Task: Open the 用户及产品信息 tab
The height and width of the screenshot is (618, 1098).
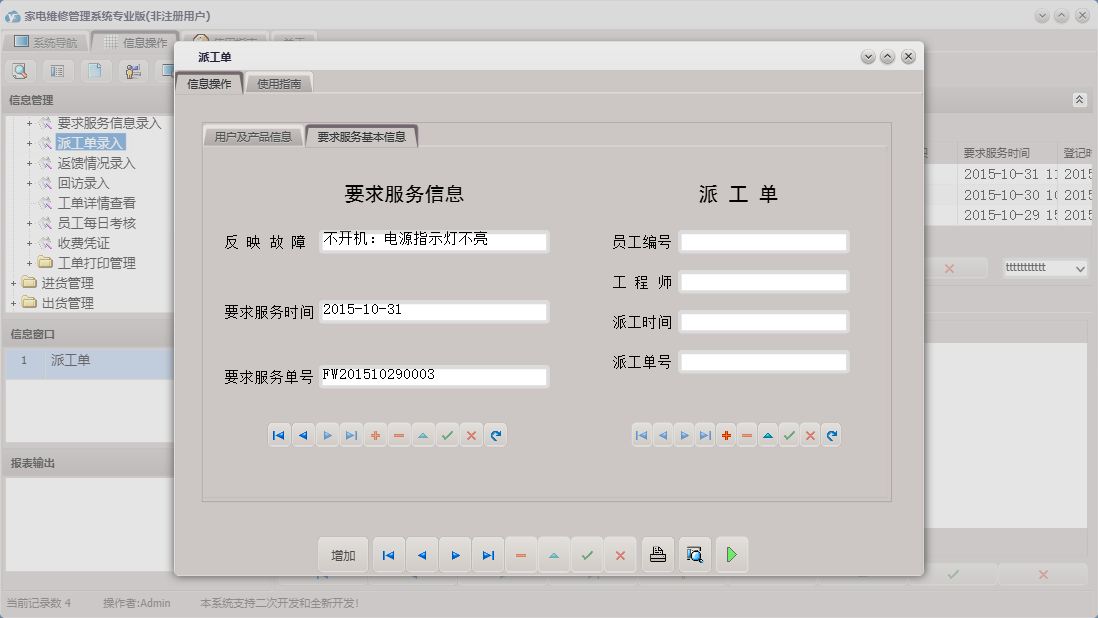Action: tap(254, 136)
